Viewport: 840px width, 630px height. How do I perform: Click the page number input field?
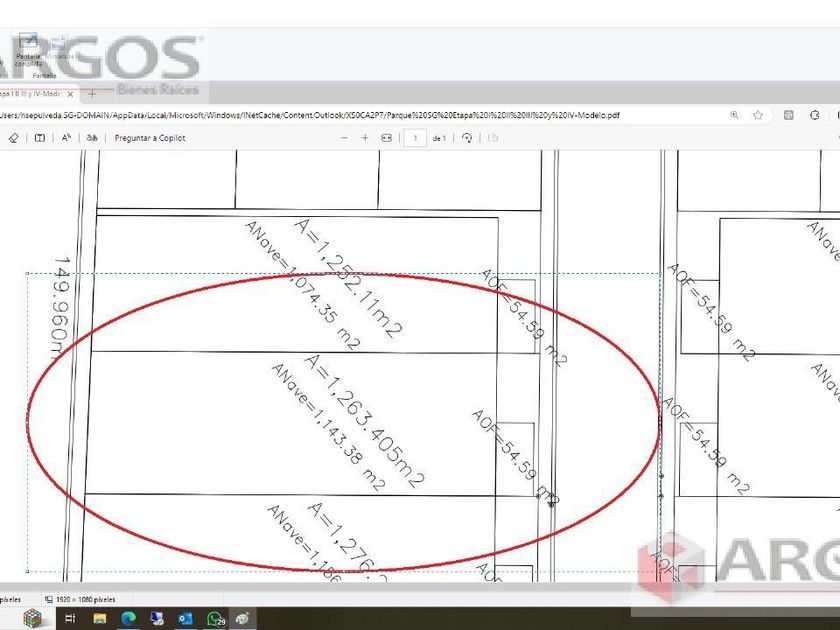click(x=415, y=138)
